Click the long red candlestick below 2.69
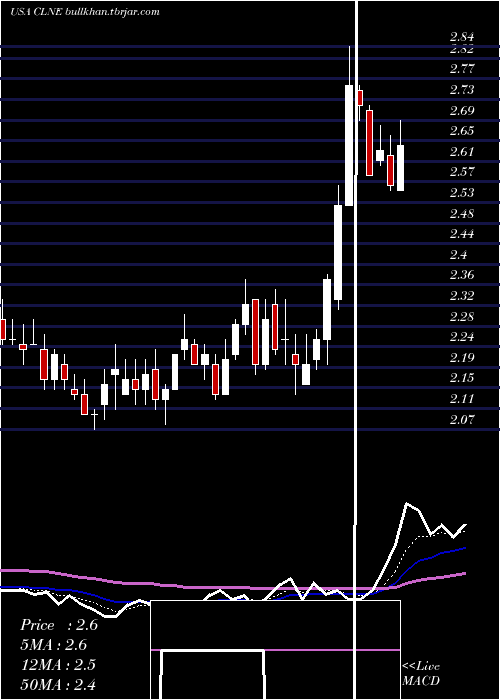The image size is (500, 700). coord(370,143)
